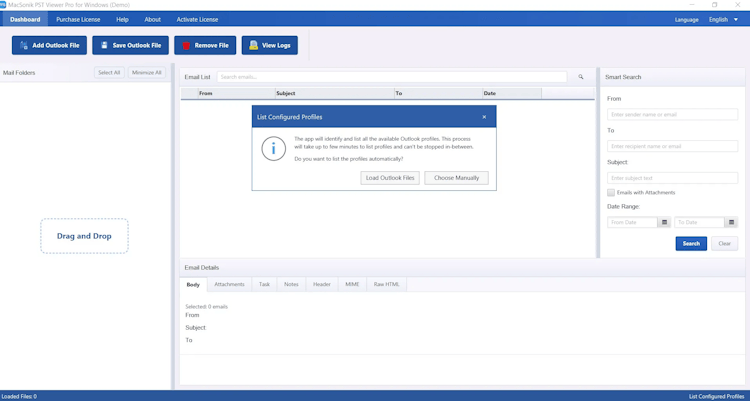Click the Clear button in Smart Search

(725, 244)
